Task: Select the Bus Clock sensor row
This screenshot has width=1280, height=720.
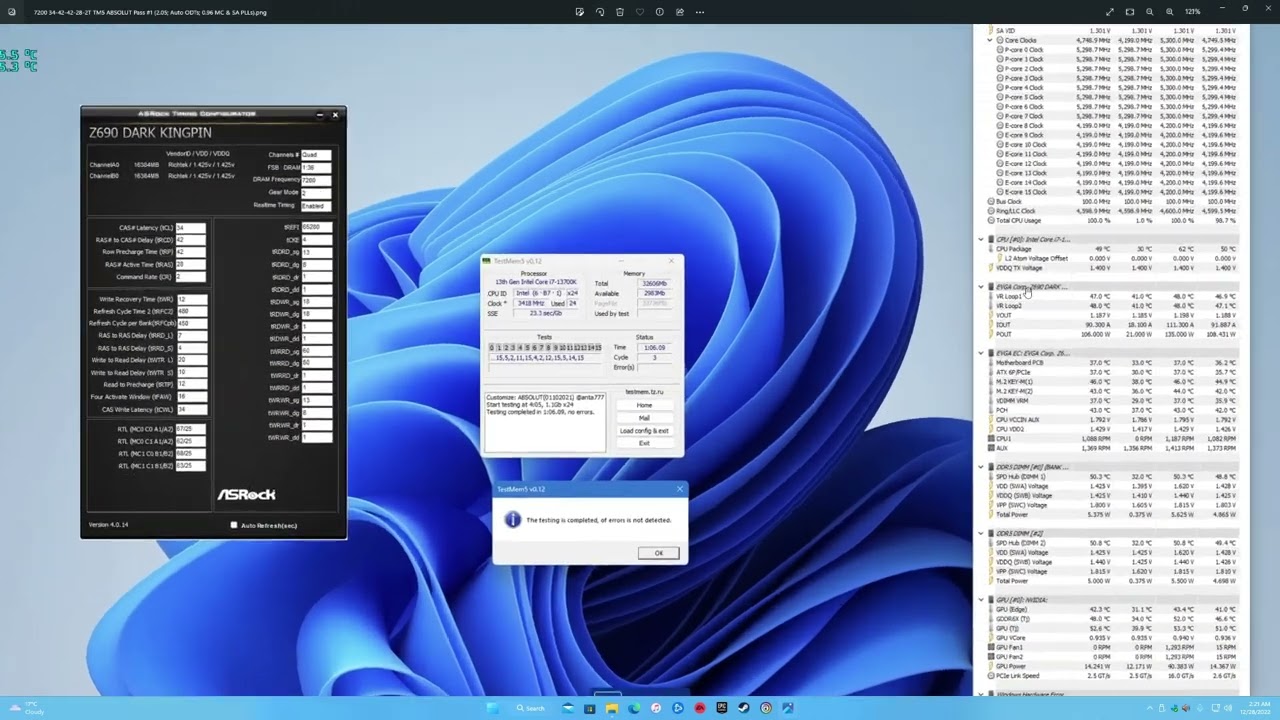Action: (x=1113, y=201)
